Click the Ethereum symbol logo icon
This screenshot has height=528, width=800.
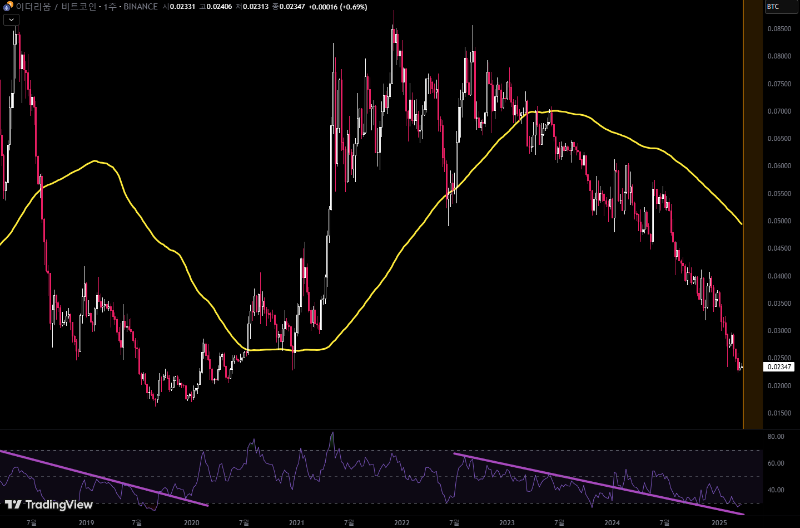6,7
